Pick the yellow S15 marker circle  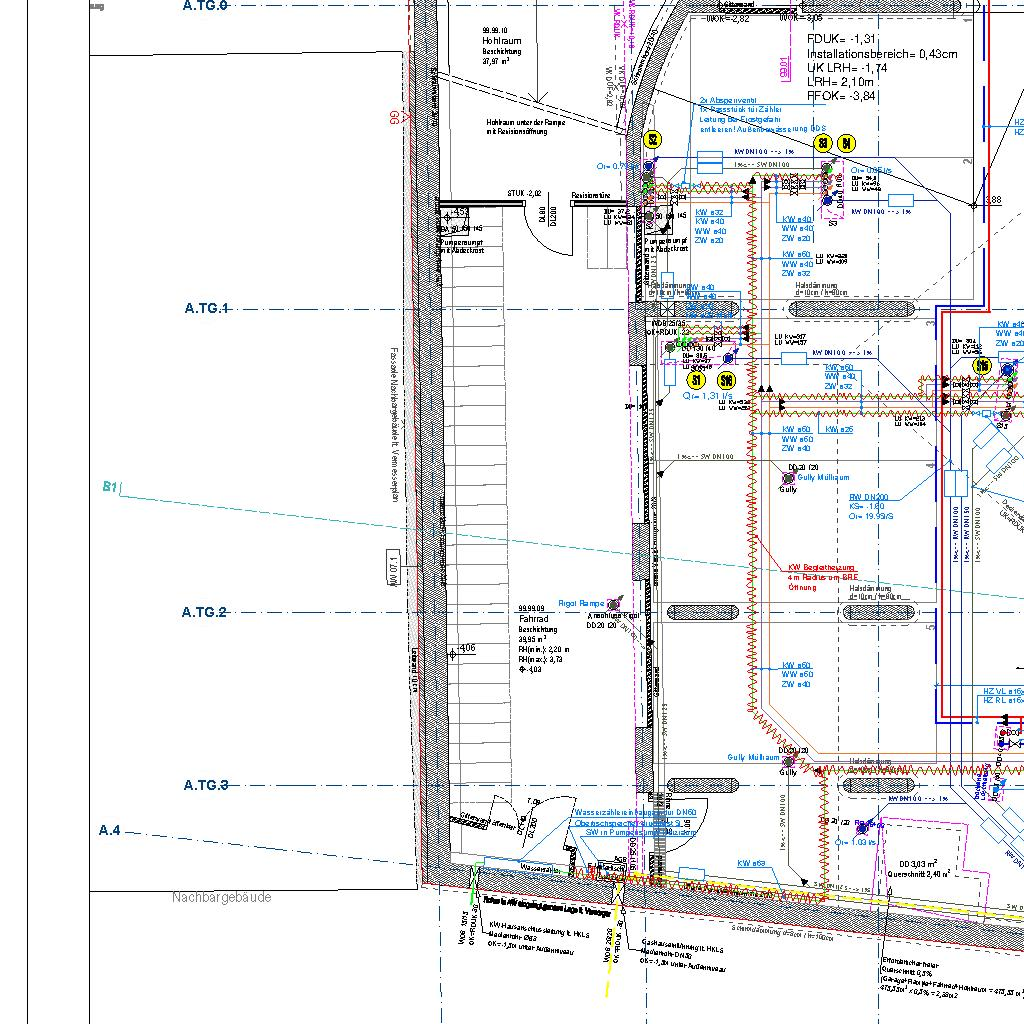tap(983, 367)
